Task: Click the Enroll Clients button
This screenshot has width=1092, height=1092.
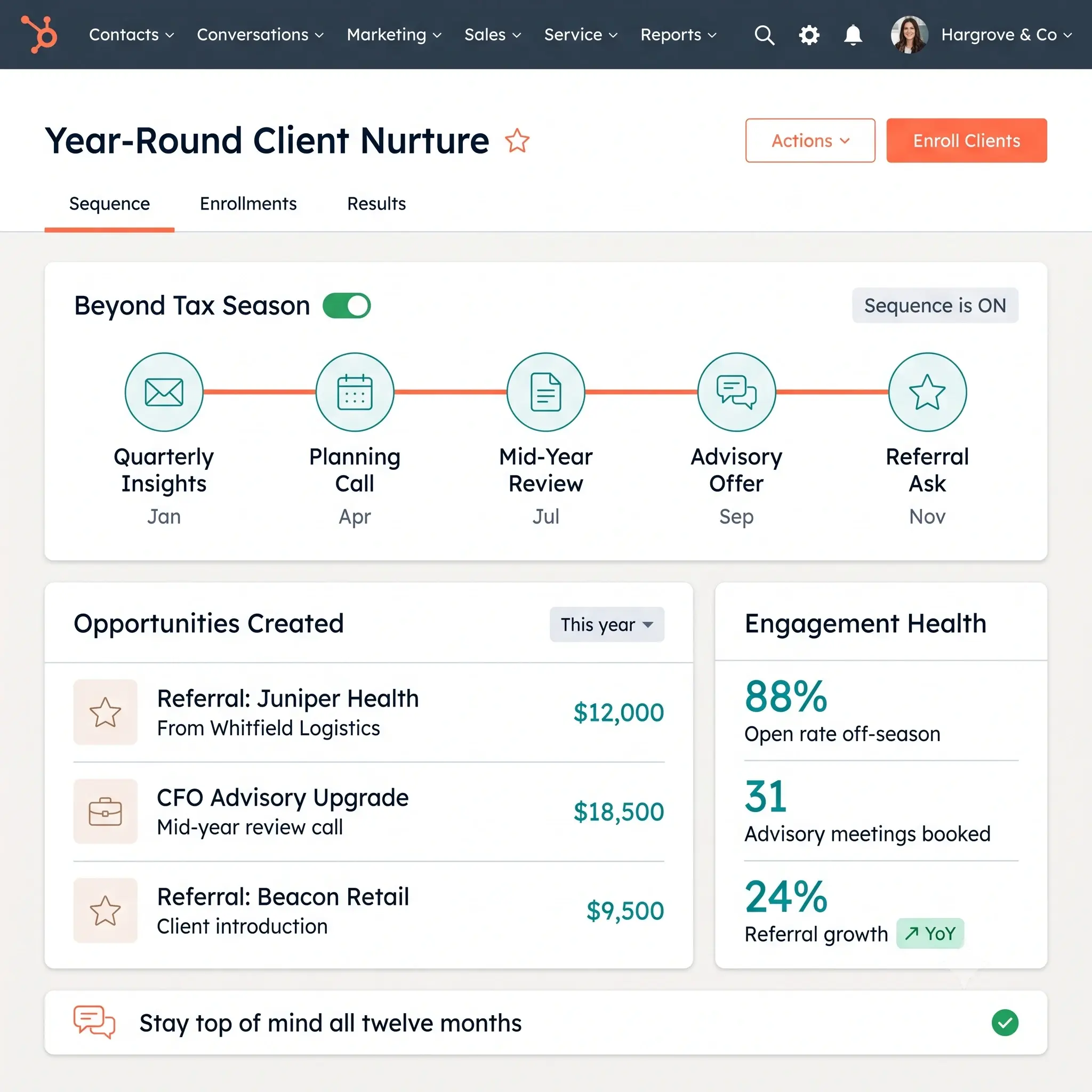Action: [967, 141]
